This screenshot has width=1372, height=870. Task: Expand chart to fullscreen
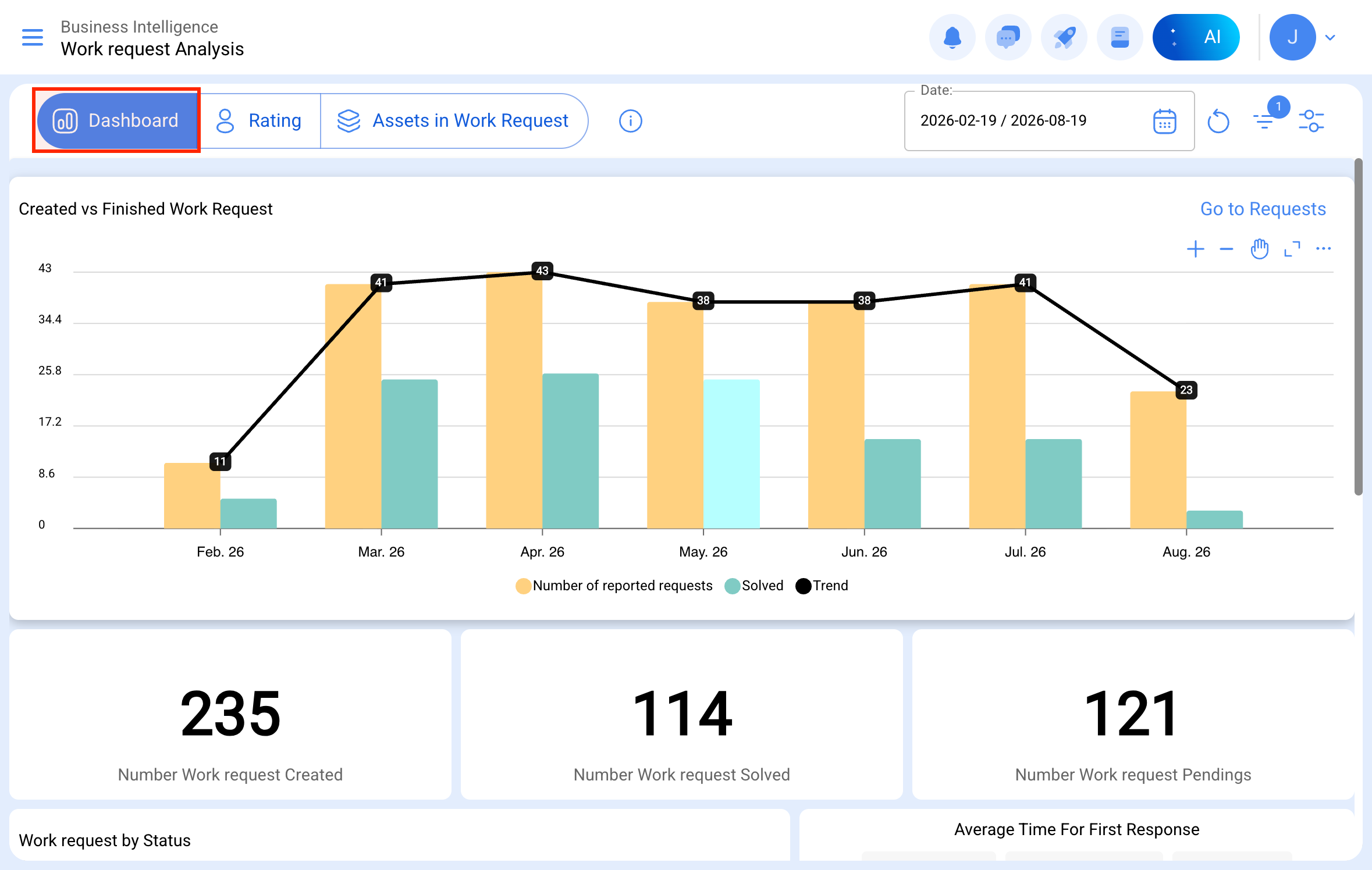(1292, 249)
